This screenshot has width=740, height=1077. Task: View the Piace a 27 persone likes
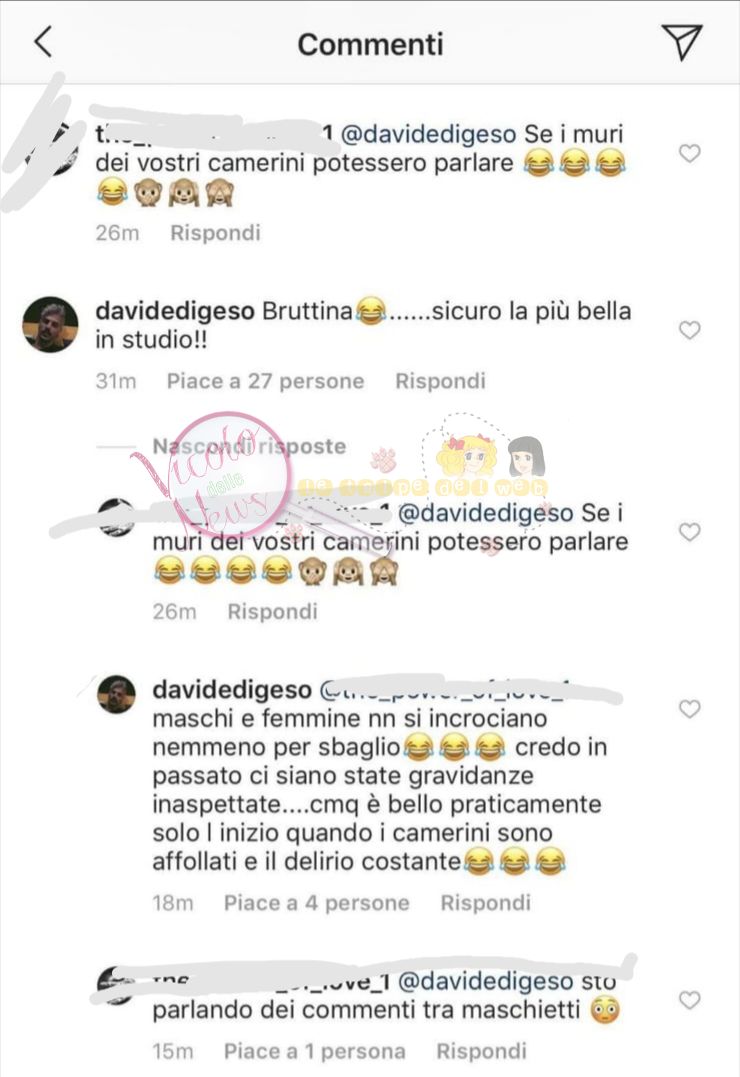(265, 381)
